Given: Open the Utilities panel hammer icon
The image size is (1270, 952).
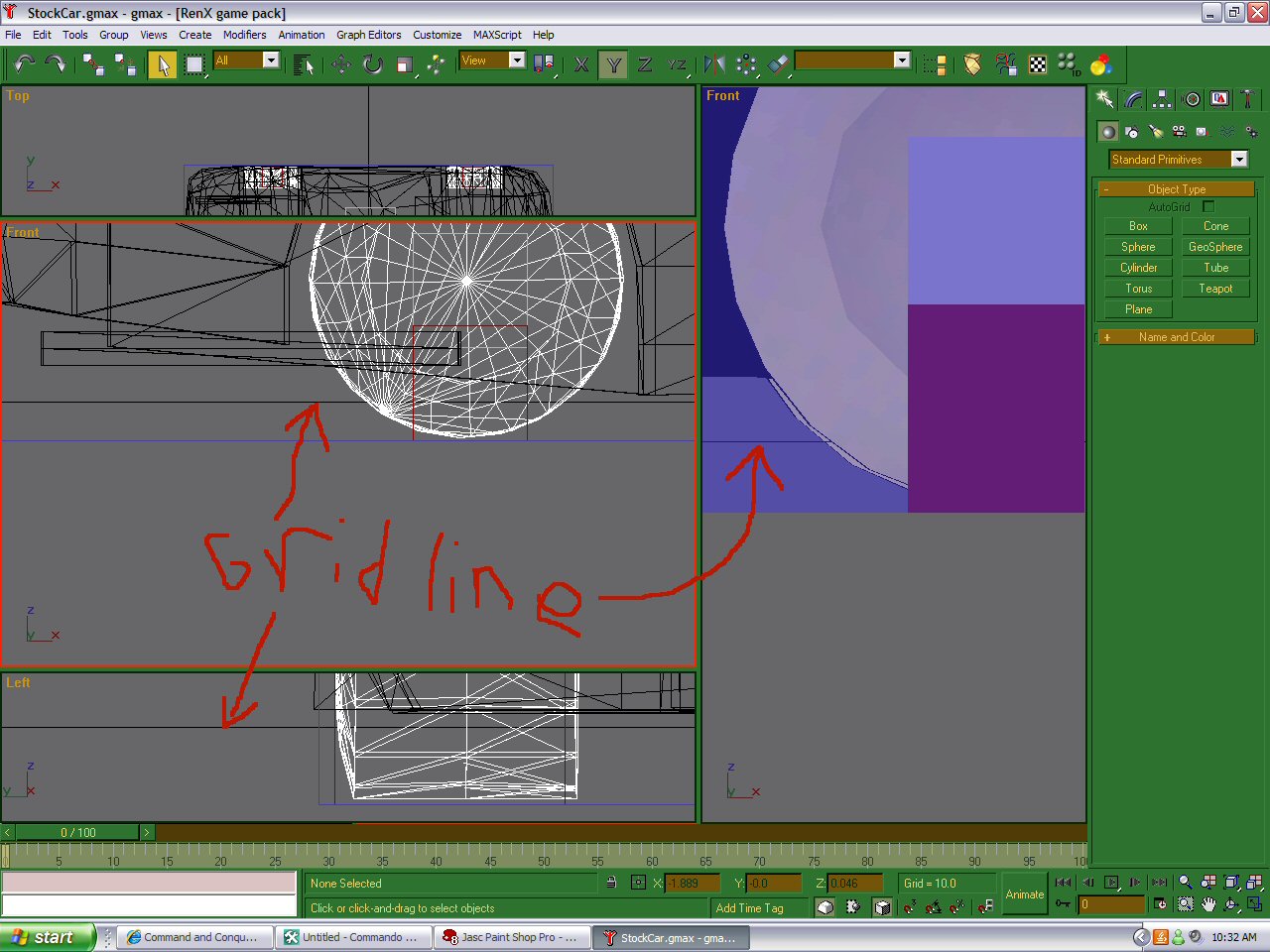Looking at the screenshot, I should click(x=1248, y=99).
